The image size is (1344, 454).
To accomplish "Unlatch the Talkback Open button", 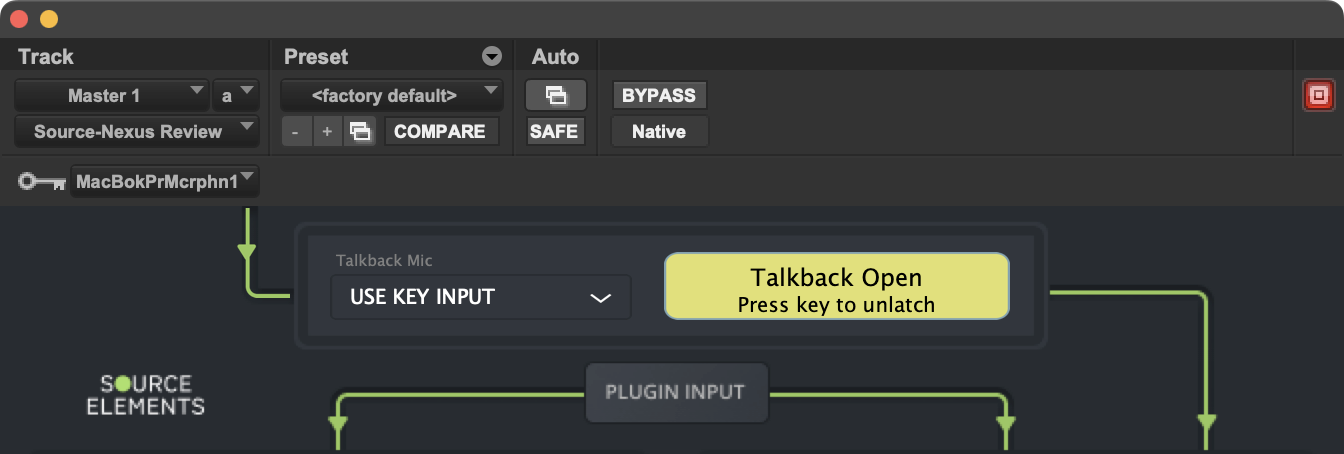I will tap(836, 286).
